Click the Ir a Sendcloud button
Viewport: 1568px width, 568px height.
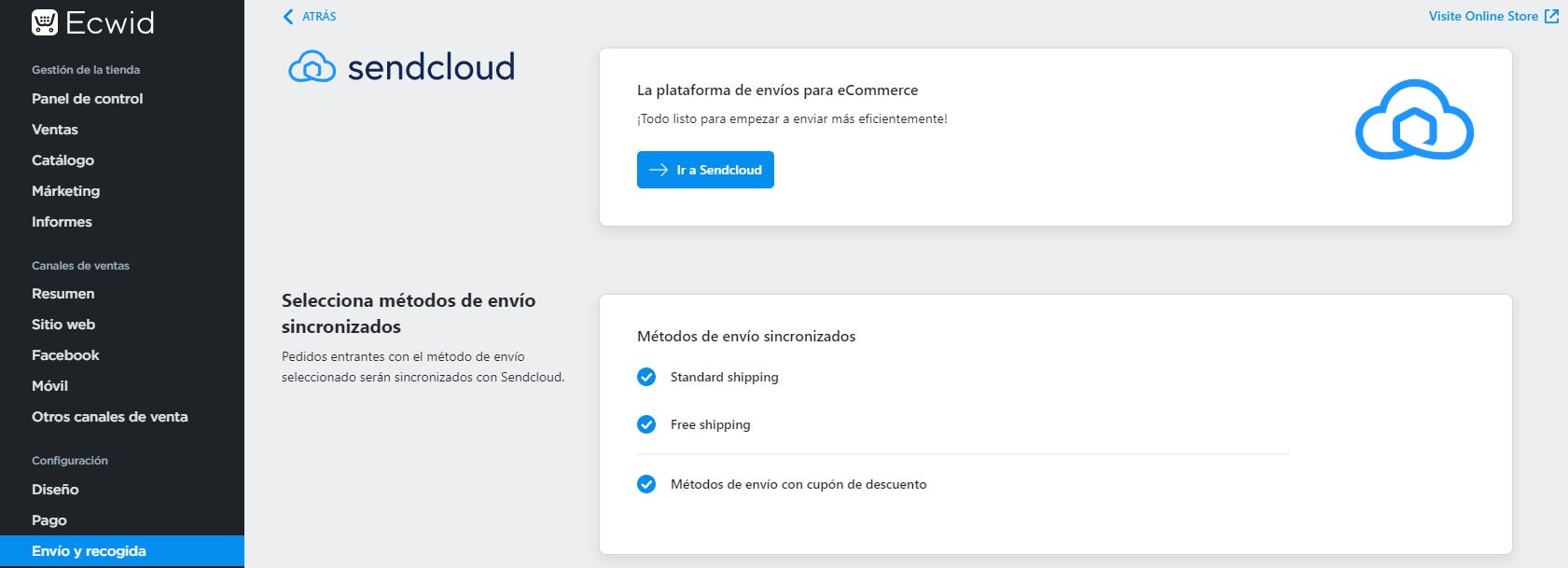tap(705, 170)
